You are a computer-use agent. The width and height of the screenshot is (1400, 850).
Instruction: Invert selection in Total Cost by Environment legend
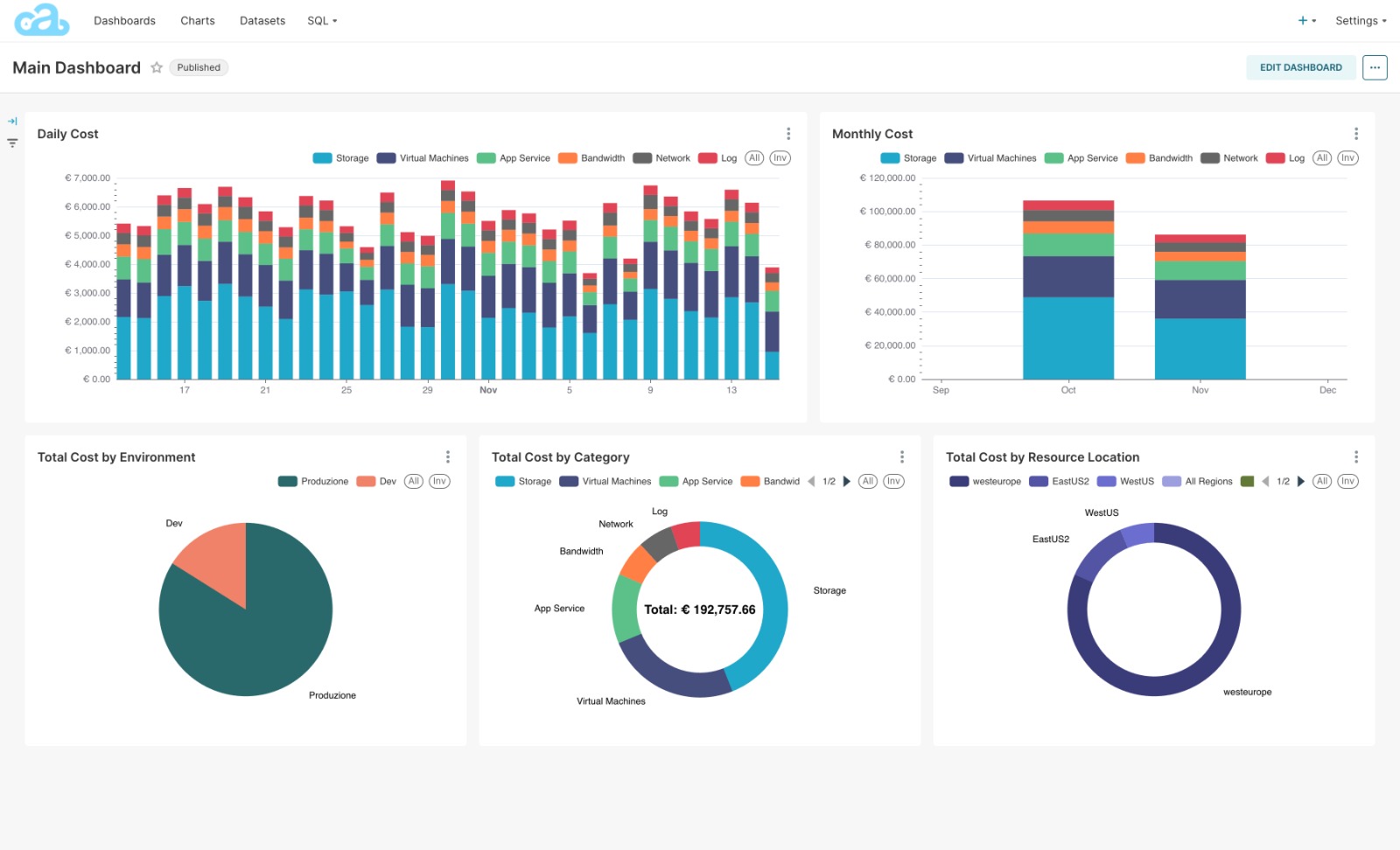(440, 482)
